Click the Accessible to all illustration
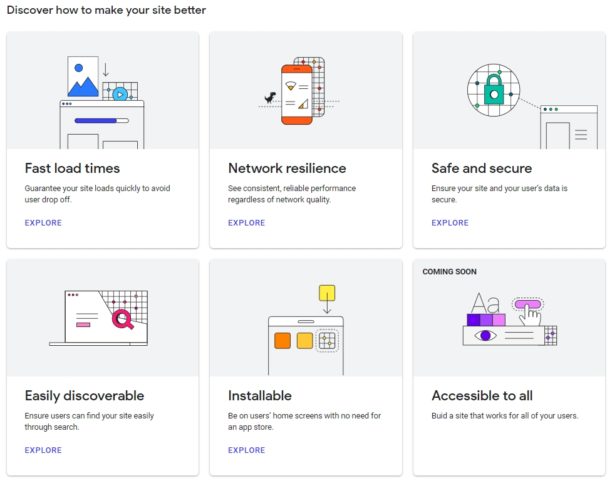 pos(509,319)
